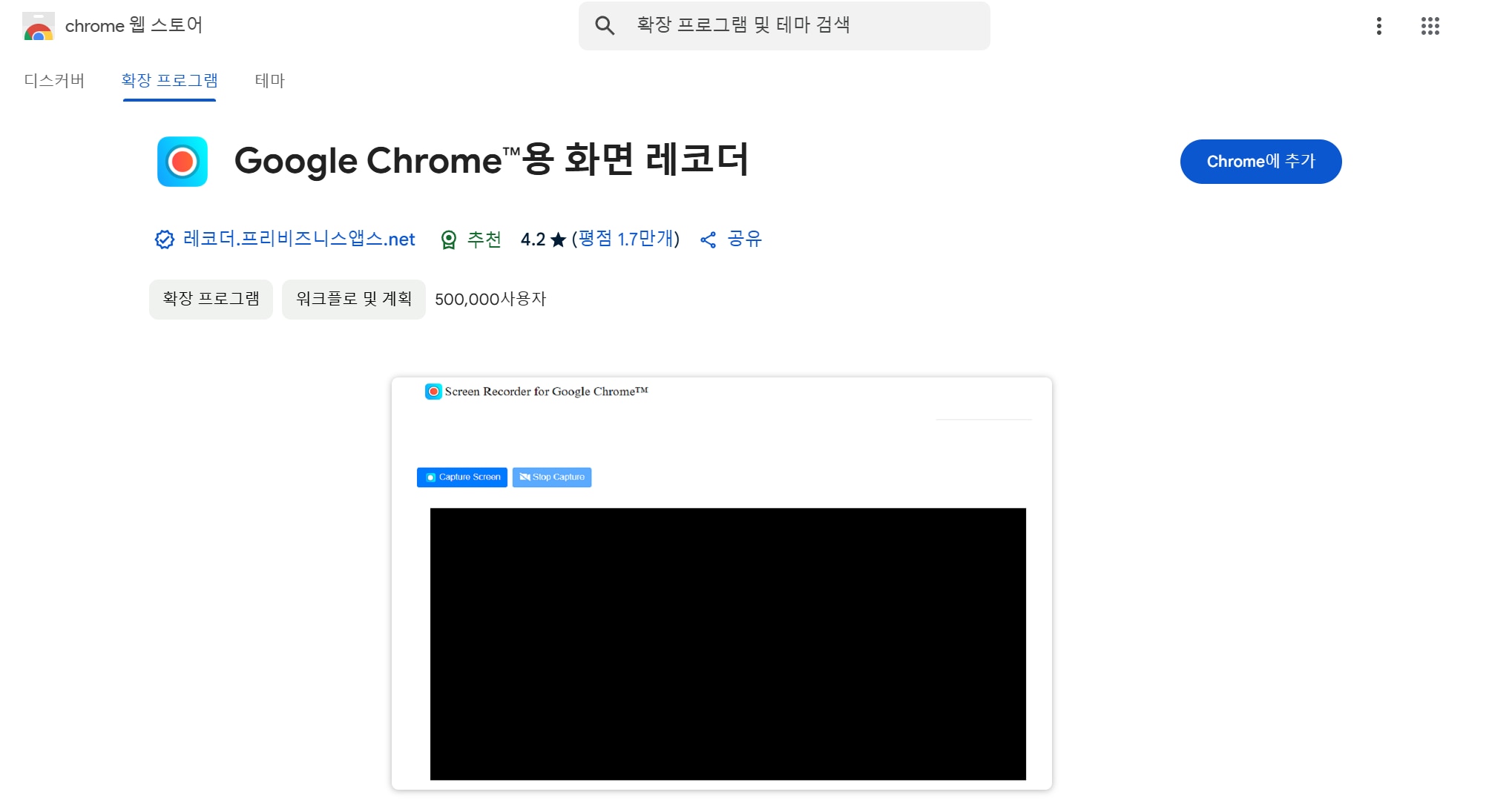Click the magnifying glass search icon
The height and width of the screenshot is (809, 1512).
pos(605,26)
